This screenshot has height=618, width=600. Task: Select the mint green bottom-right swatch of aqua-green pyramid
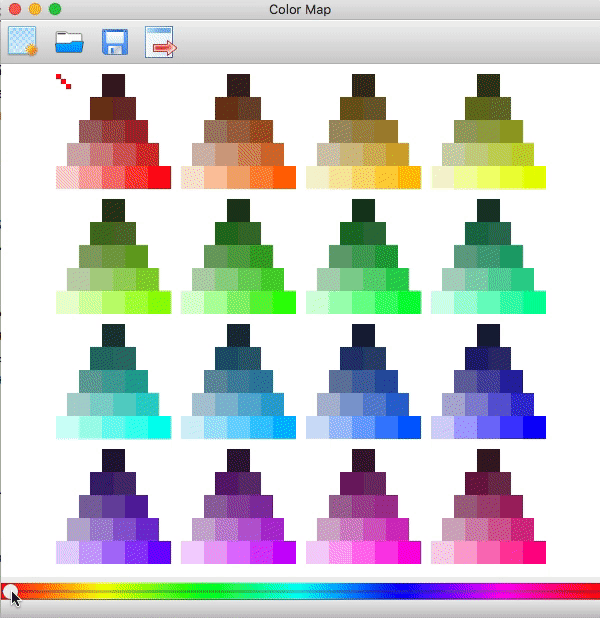coord(535,302)
